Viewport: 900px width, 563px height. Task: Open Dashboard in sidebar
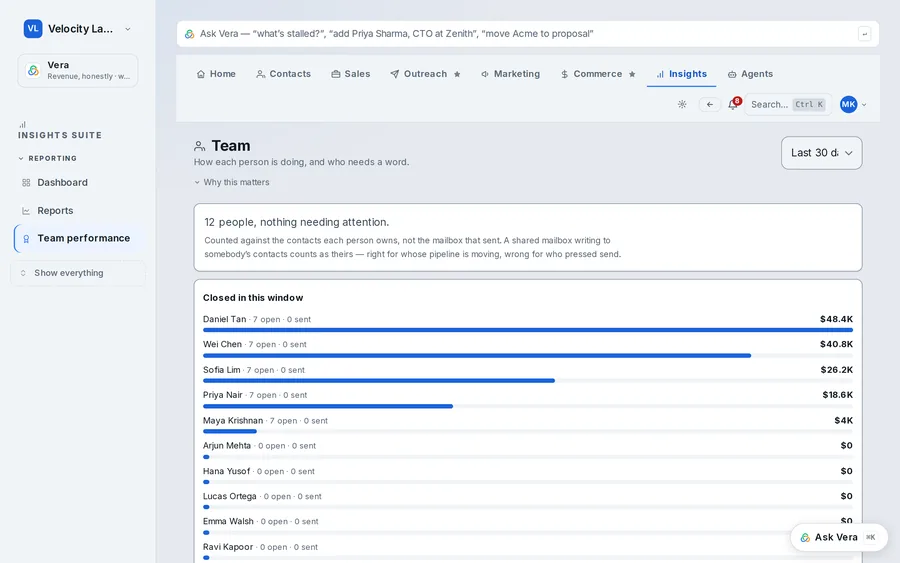[x=77, y=183]
